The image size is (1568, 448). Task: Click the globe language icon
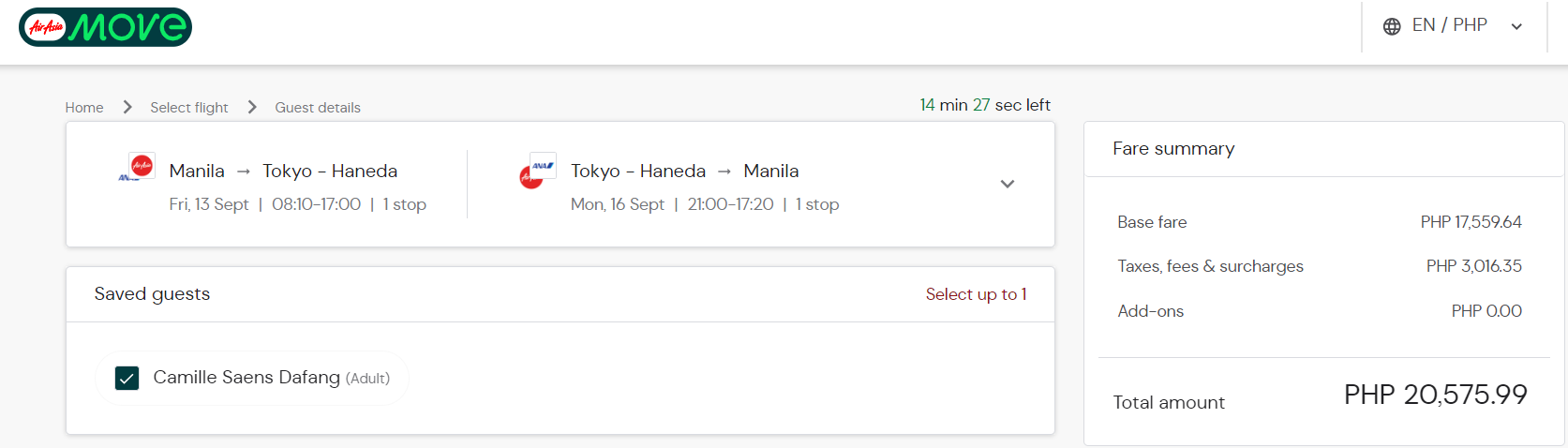tap(1392, 26)
